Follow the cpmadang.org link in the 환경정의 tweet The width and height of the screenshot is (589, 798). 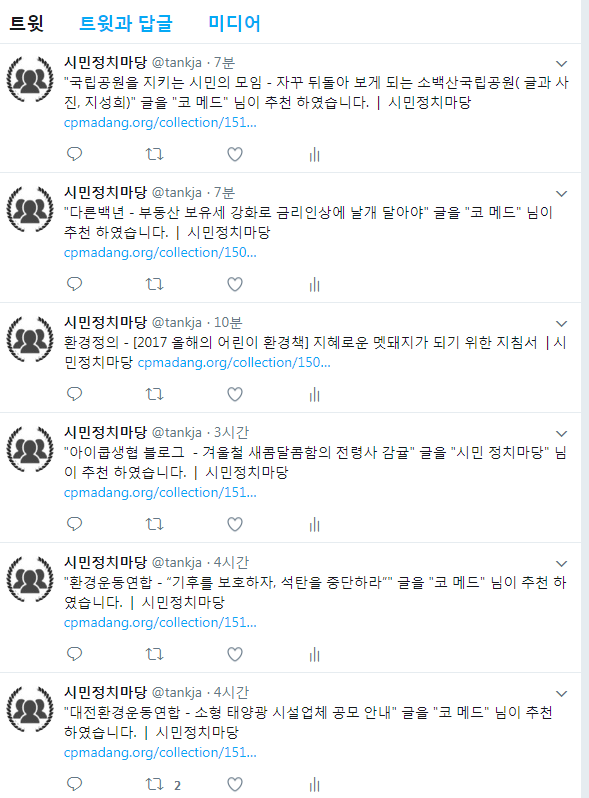coord(234,362)
